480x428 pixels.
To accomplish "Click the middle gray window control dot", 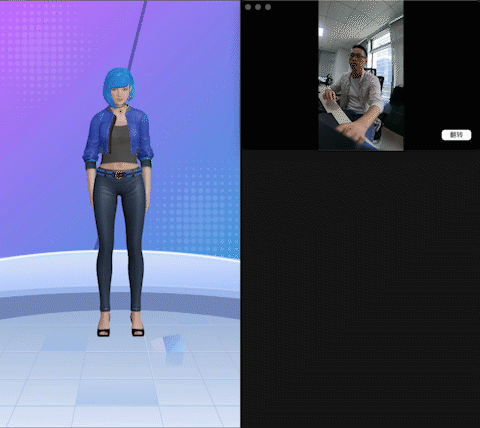I will pos(258,7).
